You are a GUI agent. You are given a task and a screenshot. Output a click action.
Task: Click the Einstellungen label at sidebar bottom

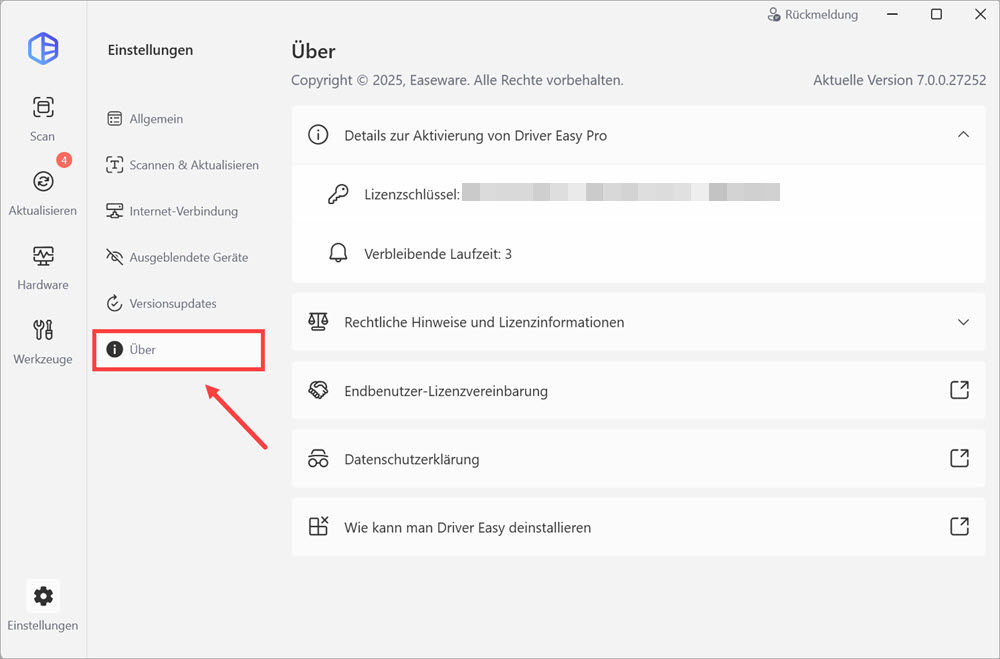[43, 625]
